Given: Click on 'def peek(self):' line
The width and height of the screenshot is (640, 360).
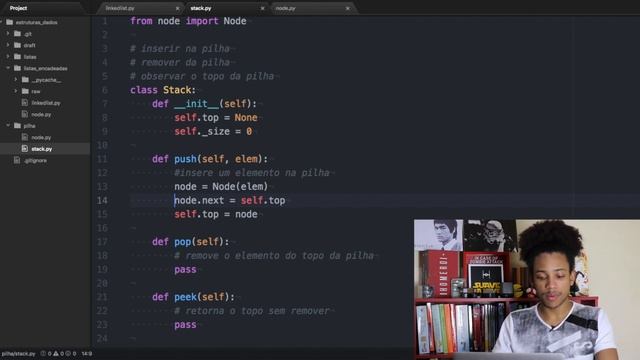Looking at the screenshot, I should coord(193,297).
